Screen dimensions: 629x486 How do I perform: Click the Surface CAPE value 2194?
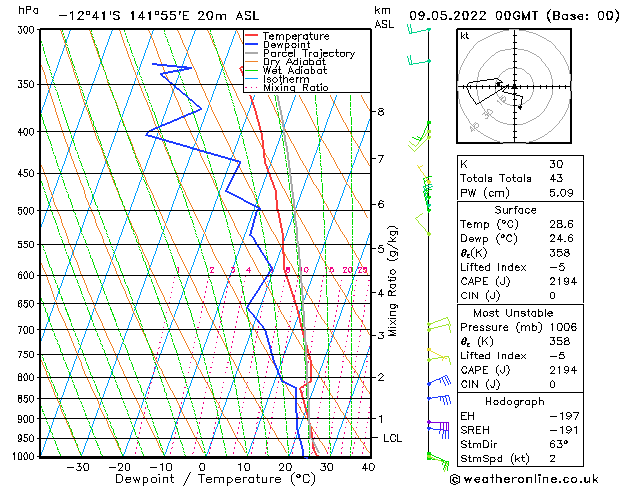click(x=563, y=281)
